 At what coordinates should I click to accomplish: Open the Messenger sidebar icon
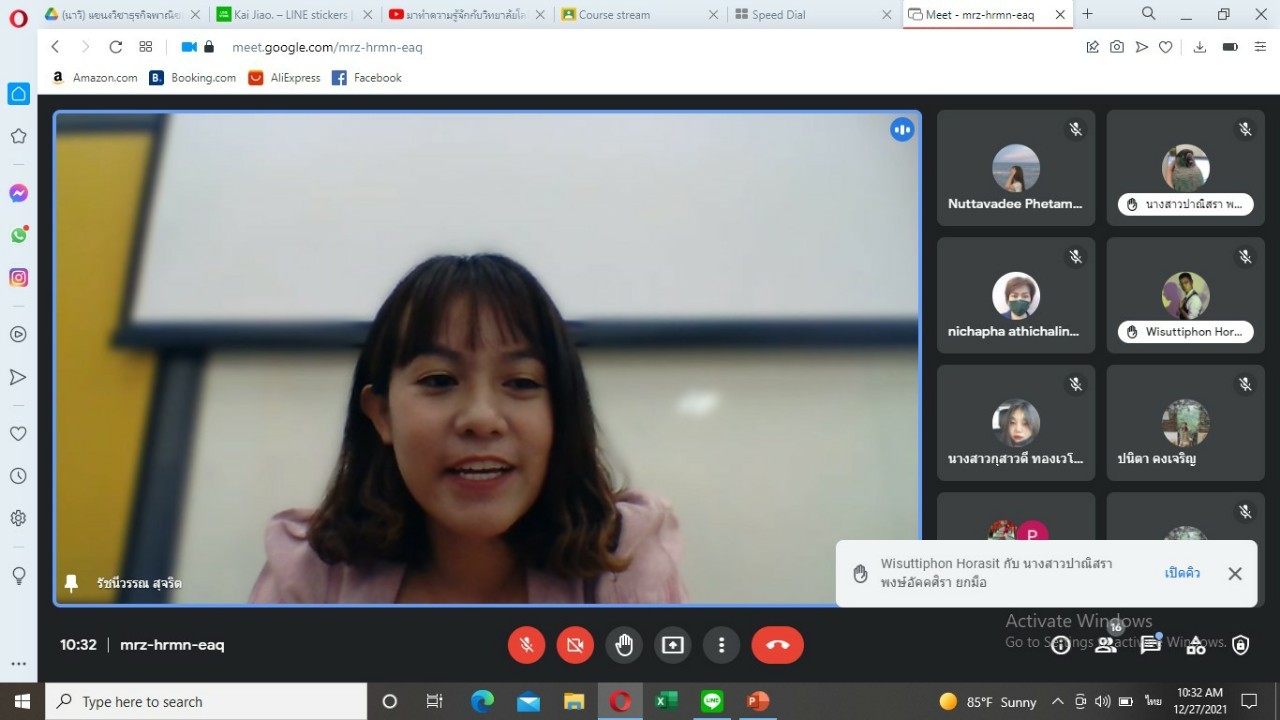click(18, 193)
